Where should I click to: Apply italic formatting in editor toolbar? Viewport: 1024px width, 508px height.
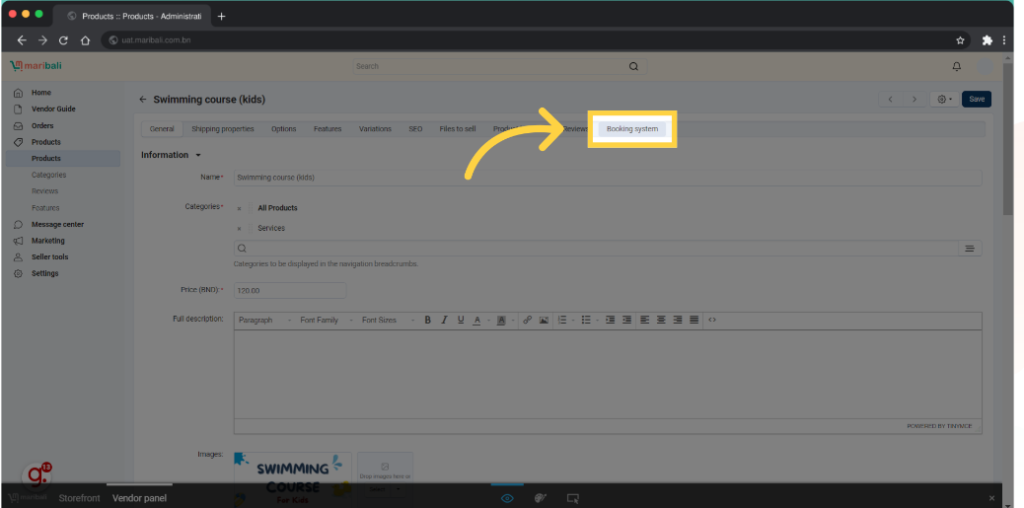point(444,320)
